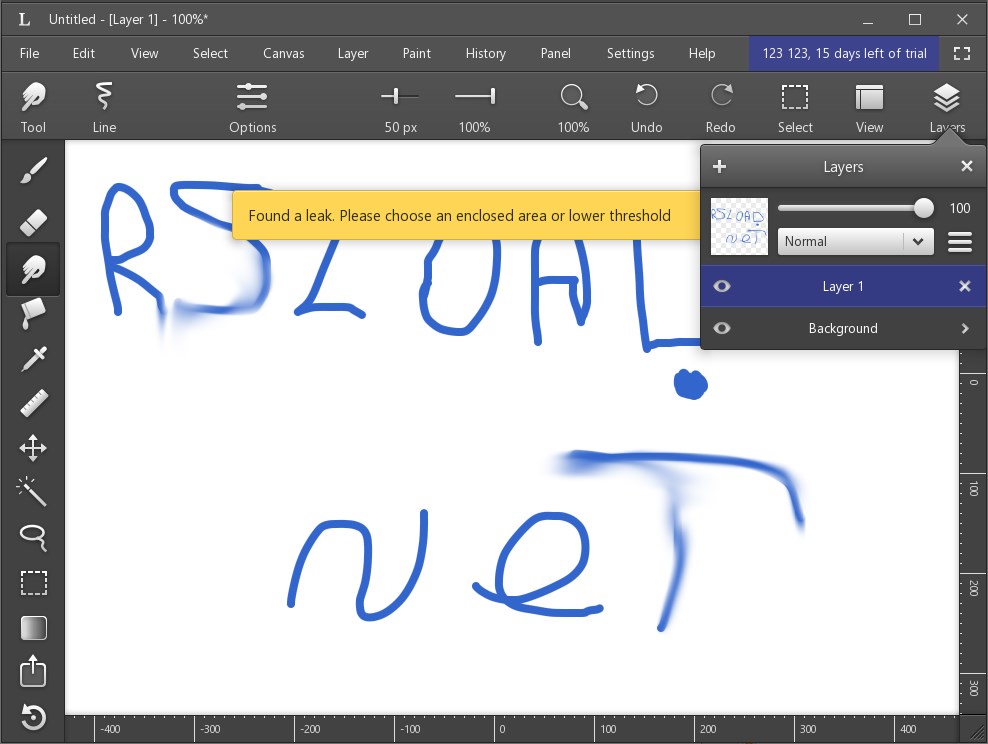Hide the Background layer with eye icon

point(721,328)
